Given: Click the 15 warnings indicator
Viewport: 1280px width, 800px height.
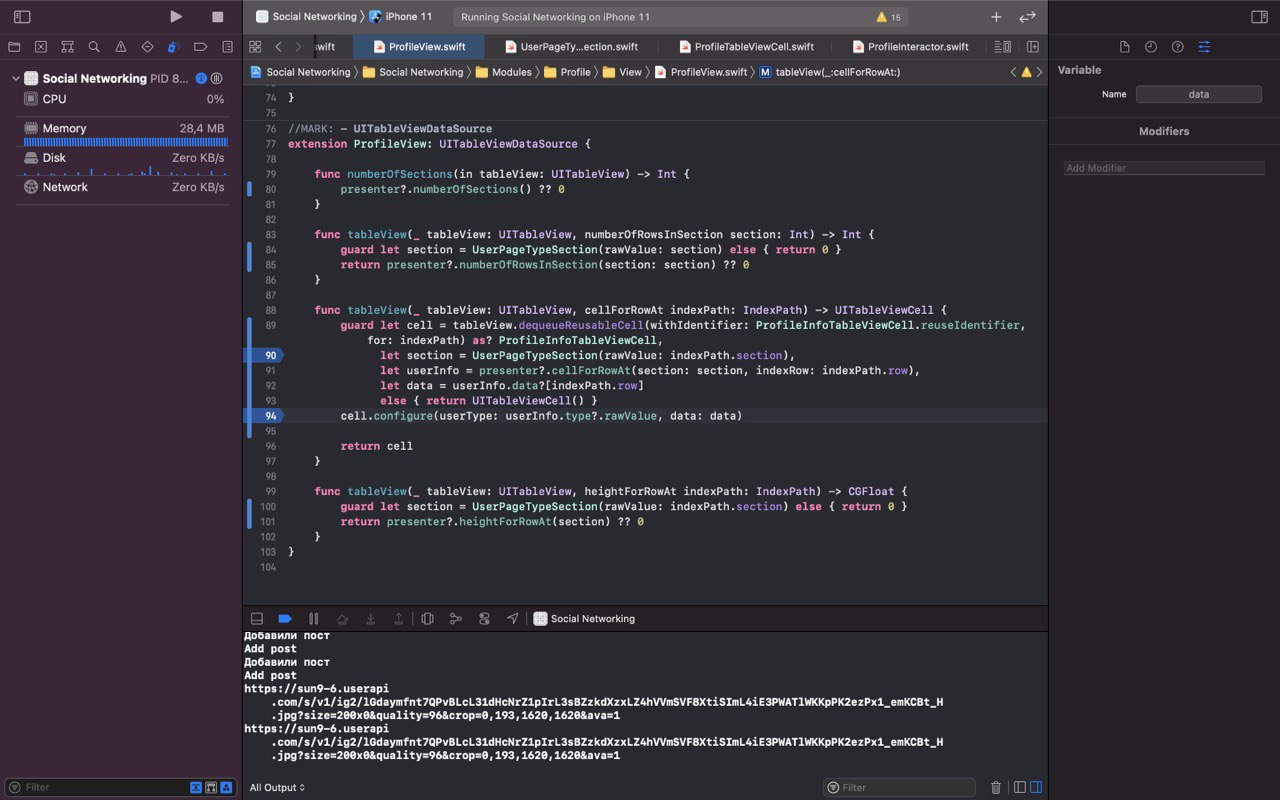Looking at the screenshot, I should tap(888, 17).
